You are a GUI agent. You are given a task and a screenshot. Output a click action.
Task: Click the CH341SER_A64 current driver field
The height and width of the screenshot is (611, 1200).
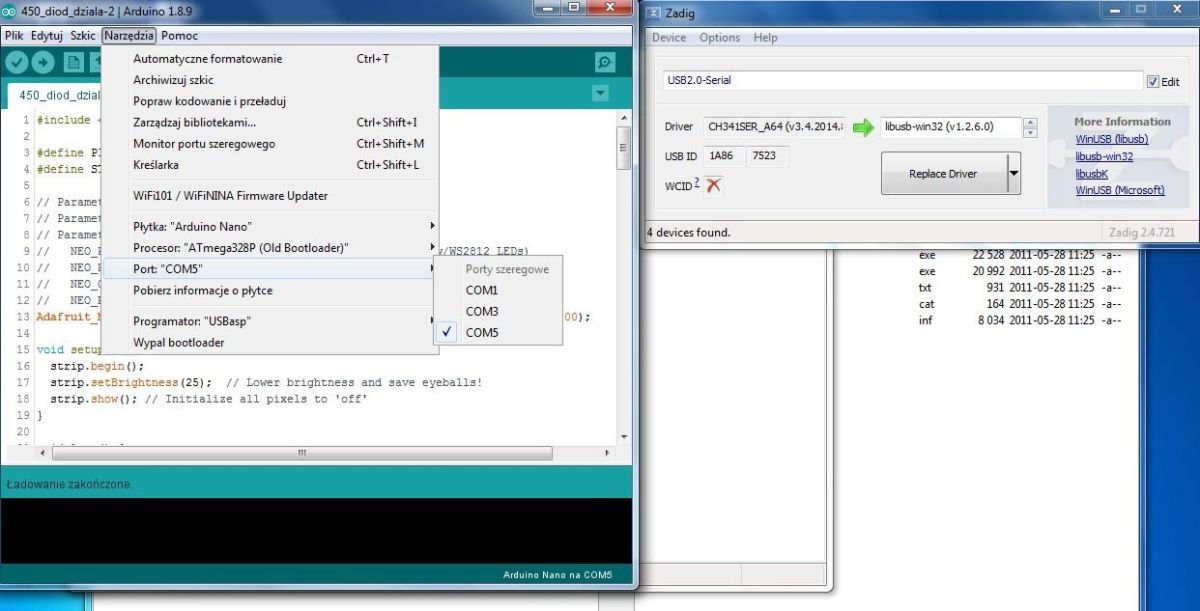point(775,128)
